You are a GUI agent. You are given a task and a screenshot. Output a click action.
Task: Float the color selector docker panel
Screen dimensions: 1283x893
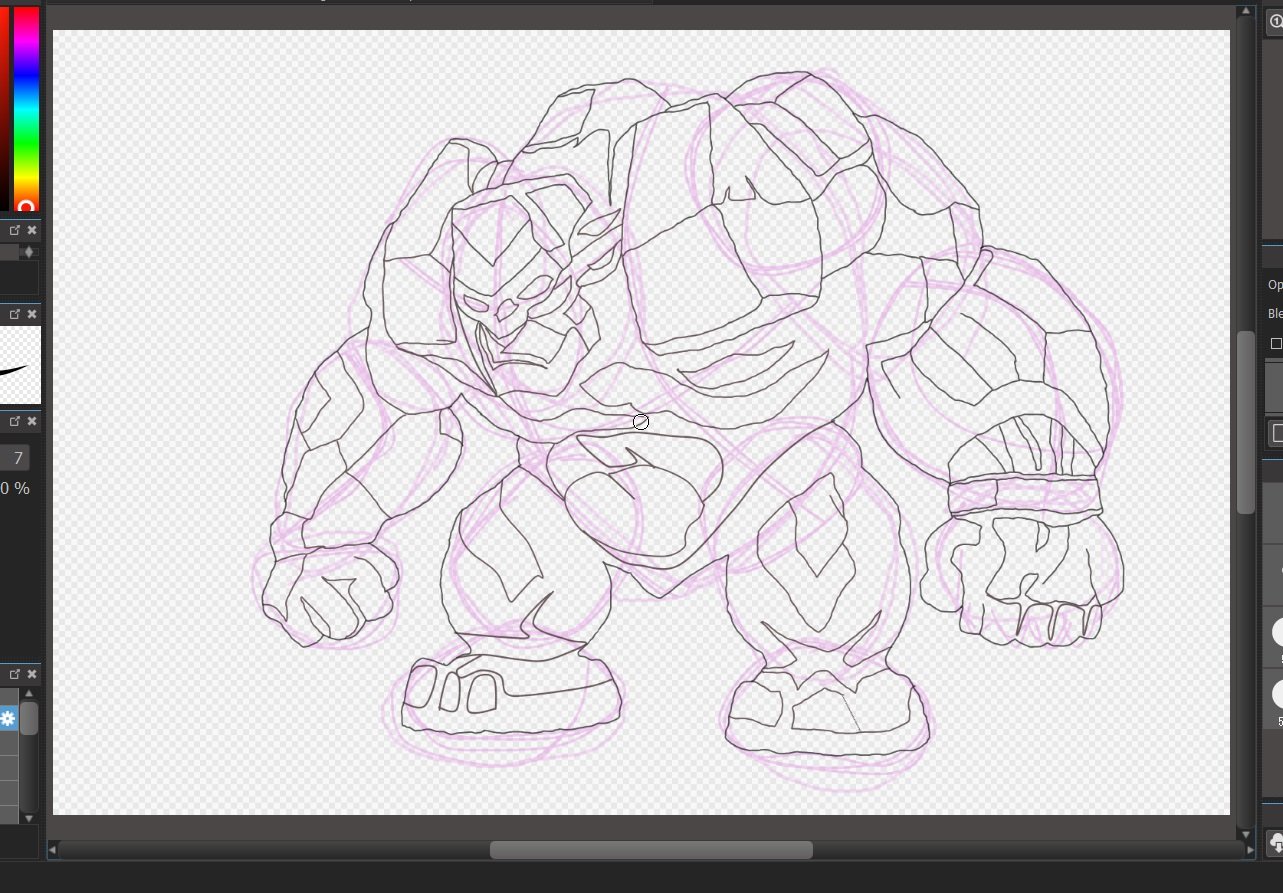[x=15, y=230]
